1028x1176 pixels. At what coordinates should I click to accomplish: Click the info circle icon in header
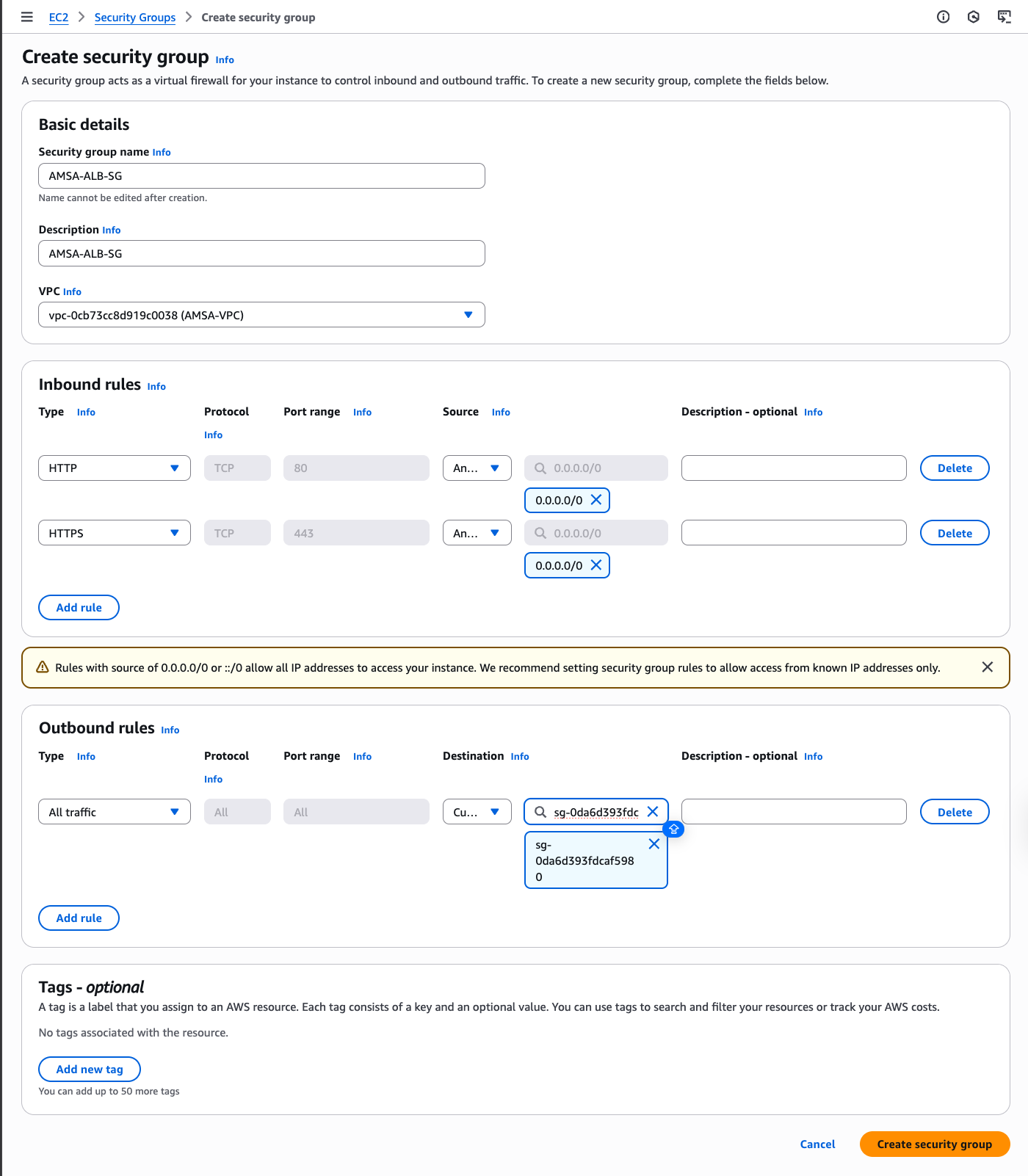point(943,17)
